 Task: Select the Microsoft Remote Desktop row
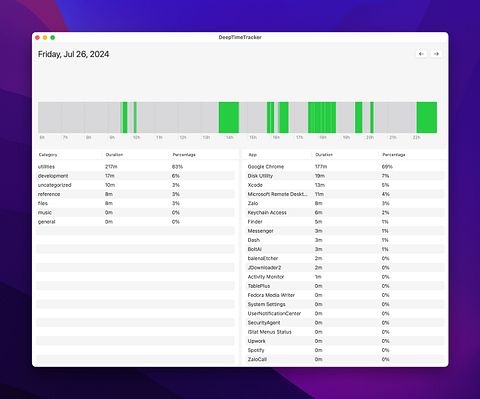[345, 194]
